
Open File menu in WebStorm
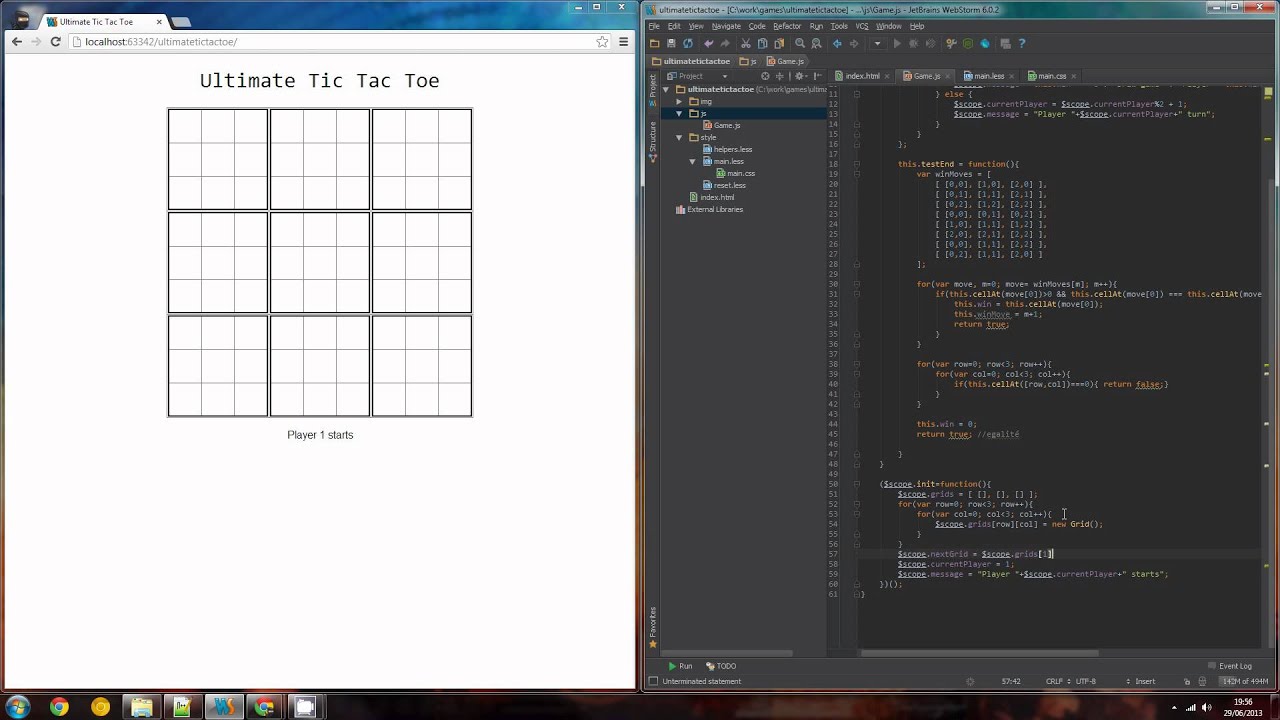click(654, 26)
